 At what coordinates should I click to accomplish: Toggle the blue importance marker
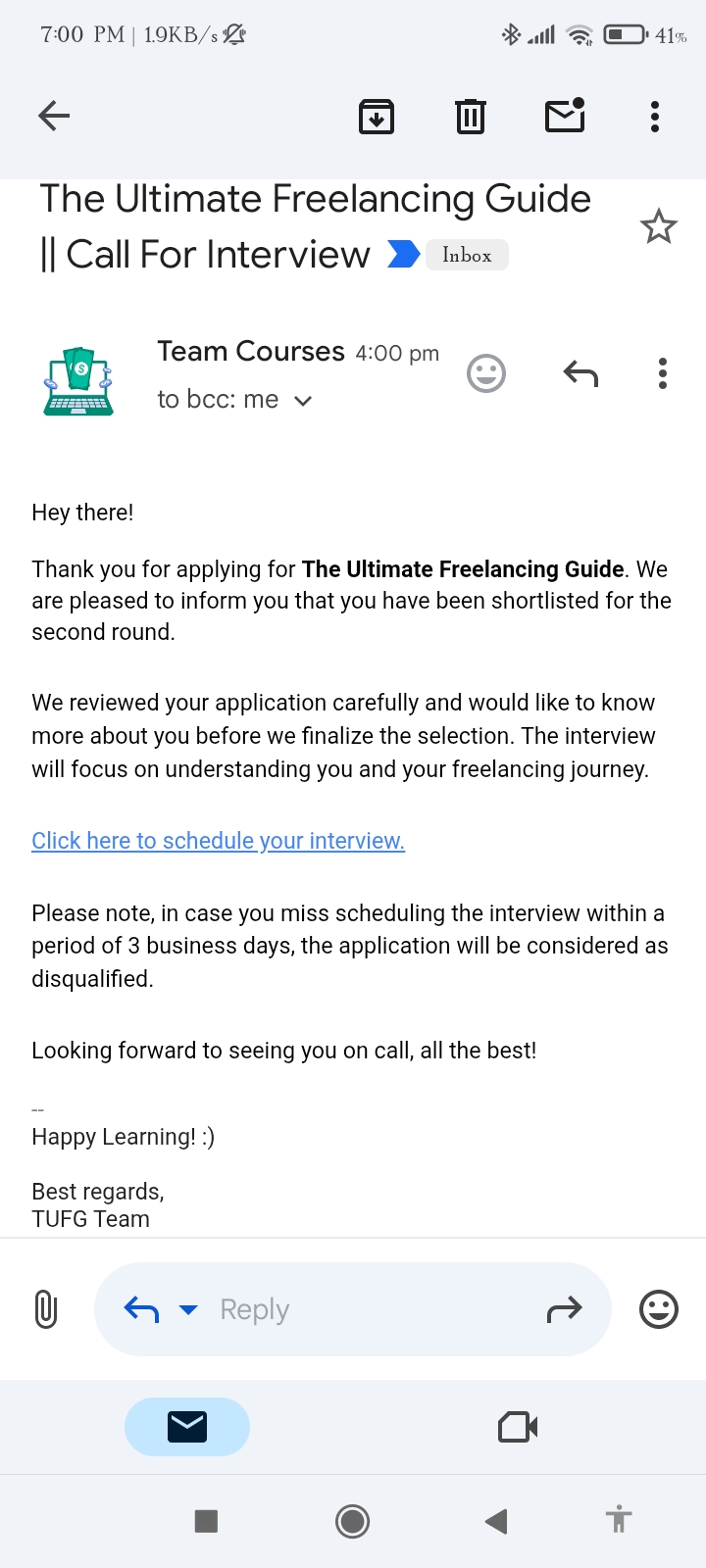tap(403, 254)
